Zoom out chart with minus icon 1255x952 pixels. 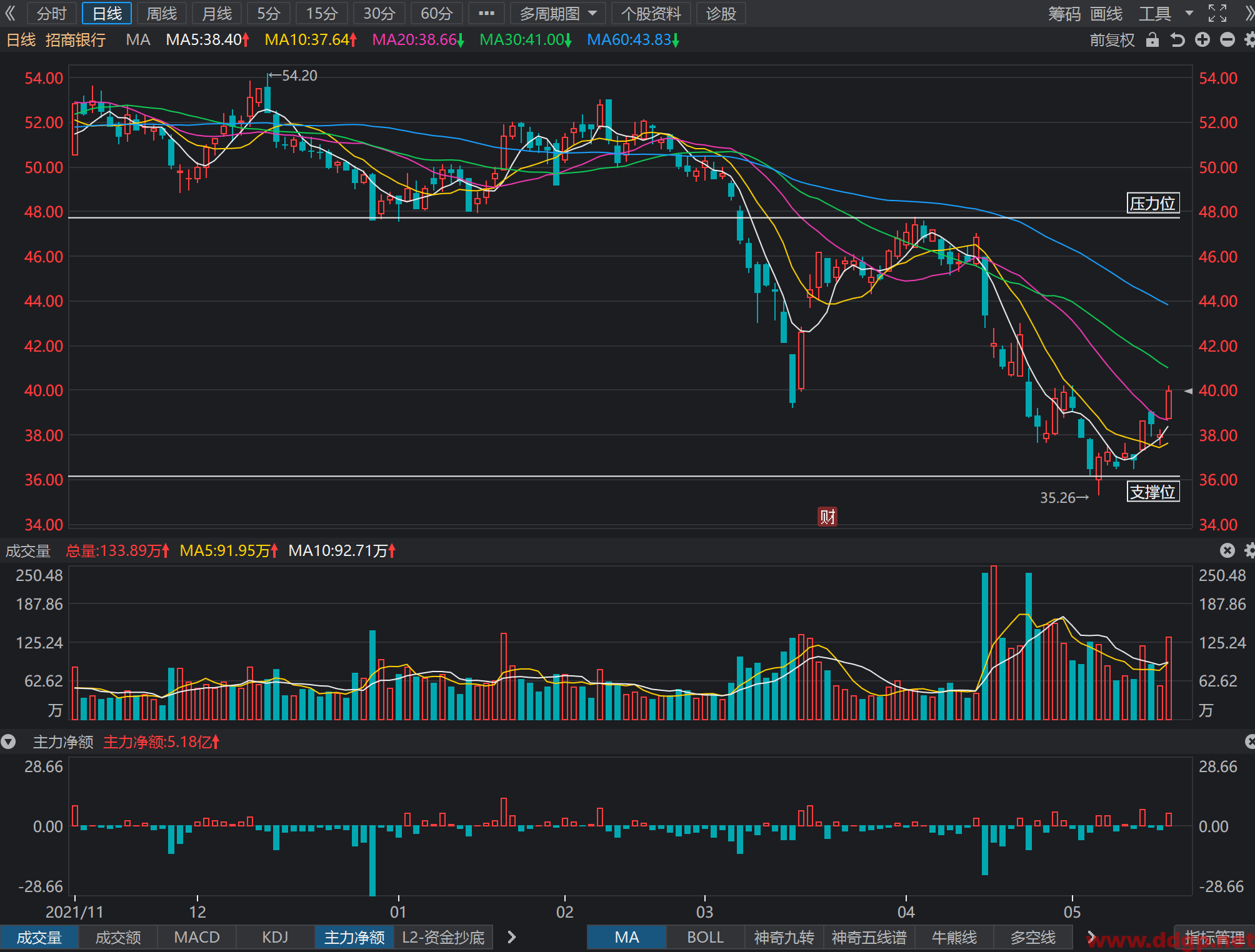point(1227,40)
